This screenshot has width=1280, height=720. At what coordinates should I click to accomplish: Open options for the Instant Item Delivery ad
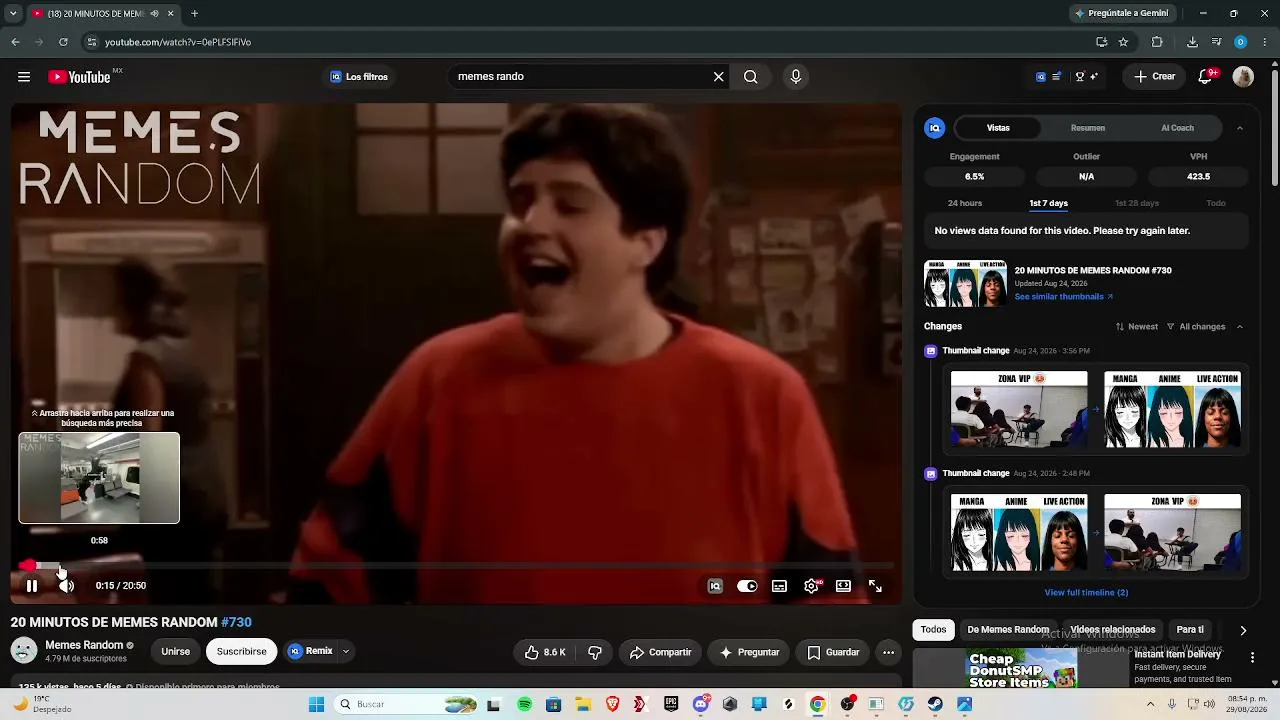[1252, 657]
